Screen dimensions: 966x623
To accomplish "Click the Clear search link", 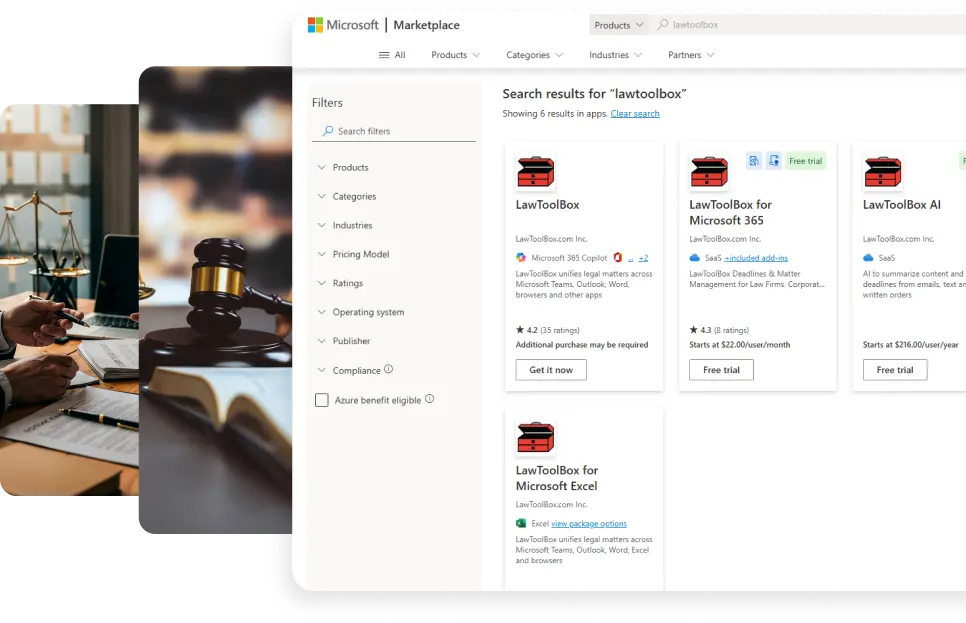I will tap(635, 113).
